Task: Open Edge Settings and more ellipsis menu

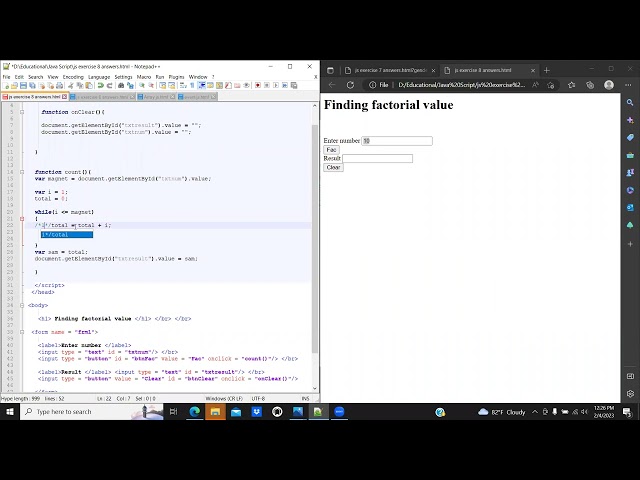Action: click(x=628, y=85)
